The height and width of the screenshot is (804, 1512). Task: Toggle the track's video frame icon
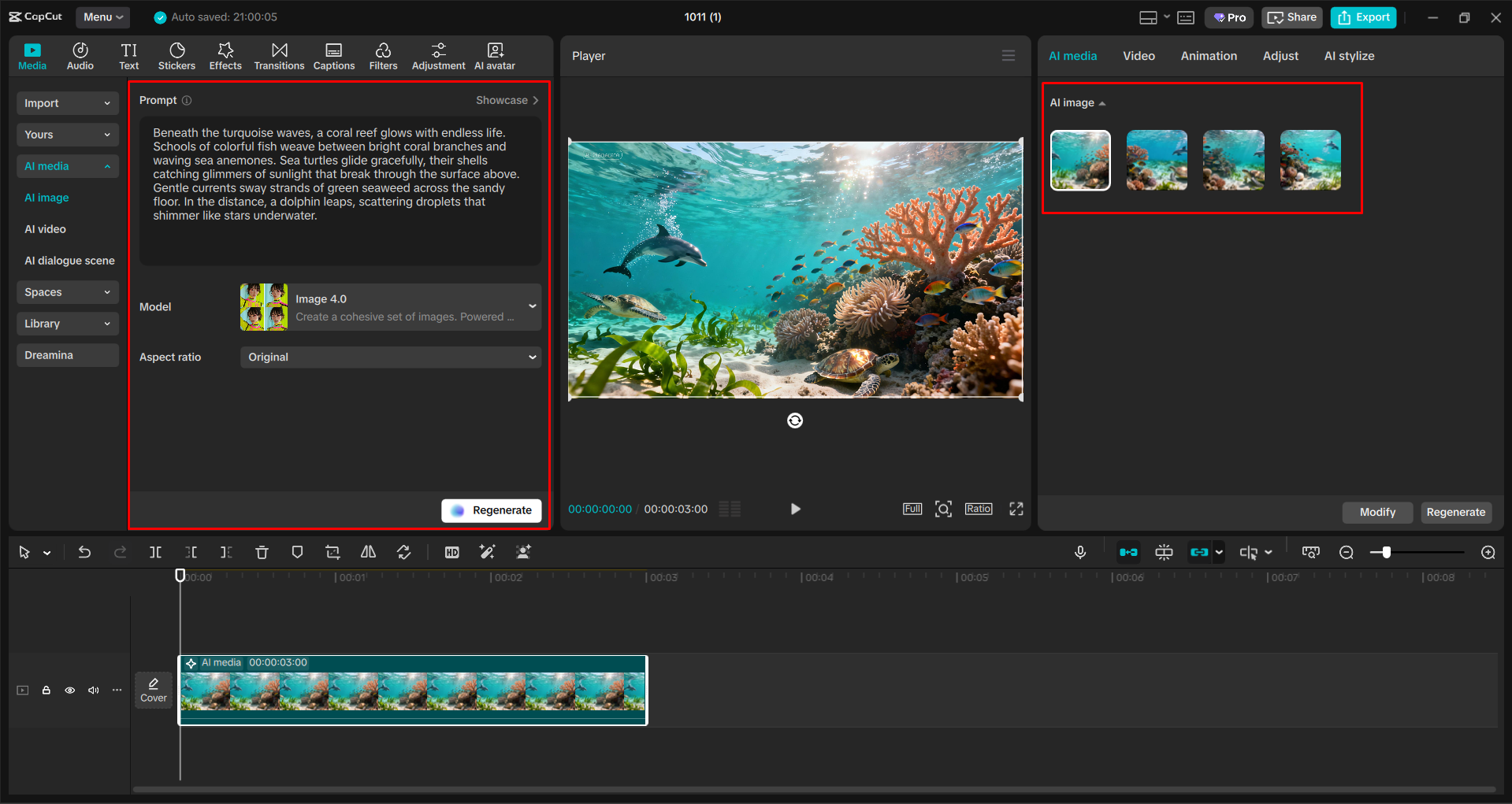23,690
